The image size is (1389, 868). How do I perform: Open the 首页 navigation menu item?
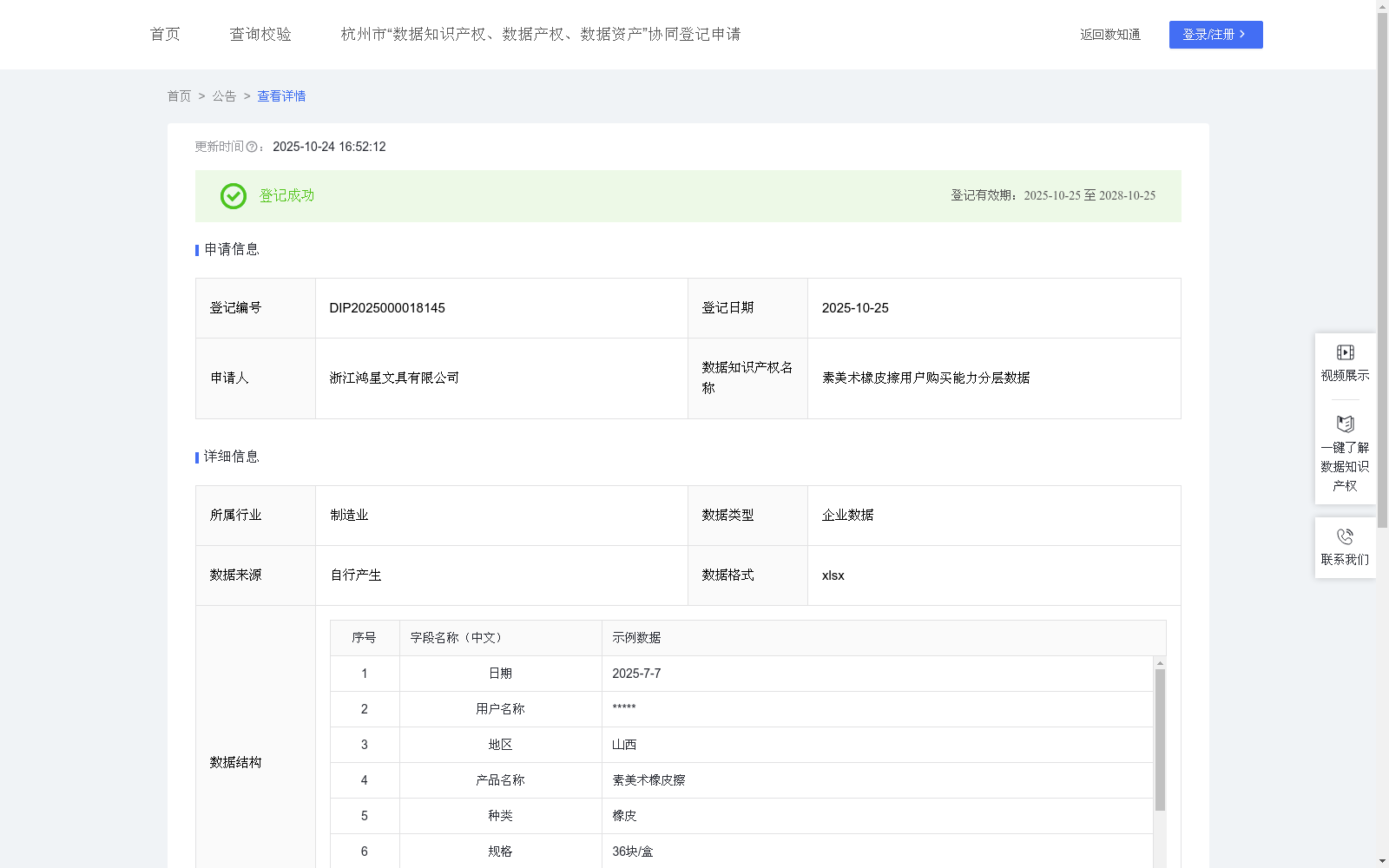coord(165,35)
